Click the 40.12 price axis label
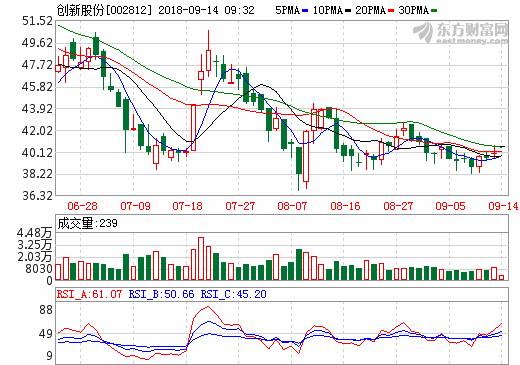This screenshot has width=520, height=365. point(37,153)
